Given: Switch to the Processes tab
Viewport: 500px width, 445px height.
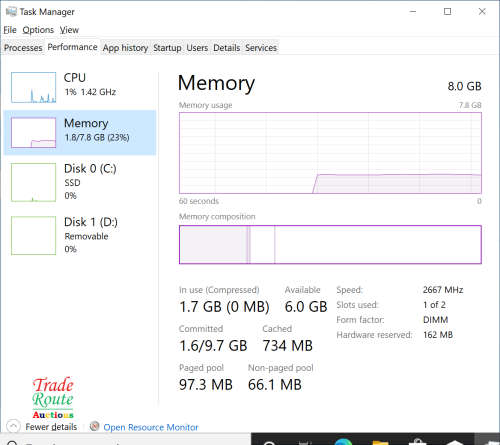Looking at the screenshot, I should (x=23, y=48).
